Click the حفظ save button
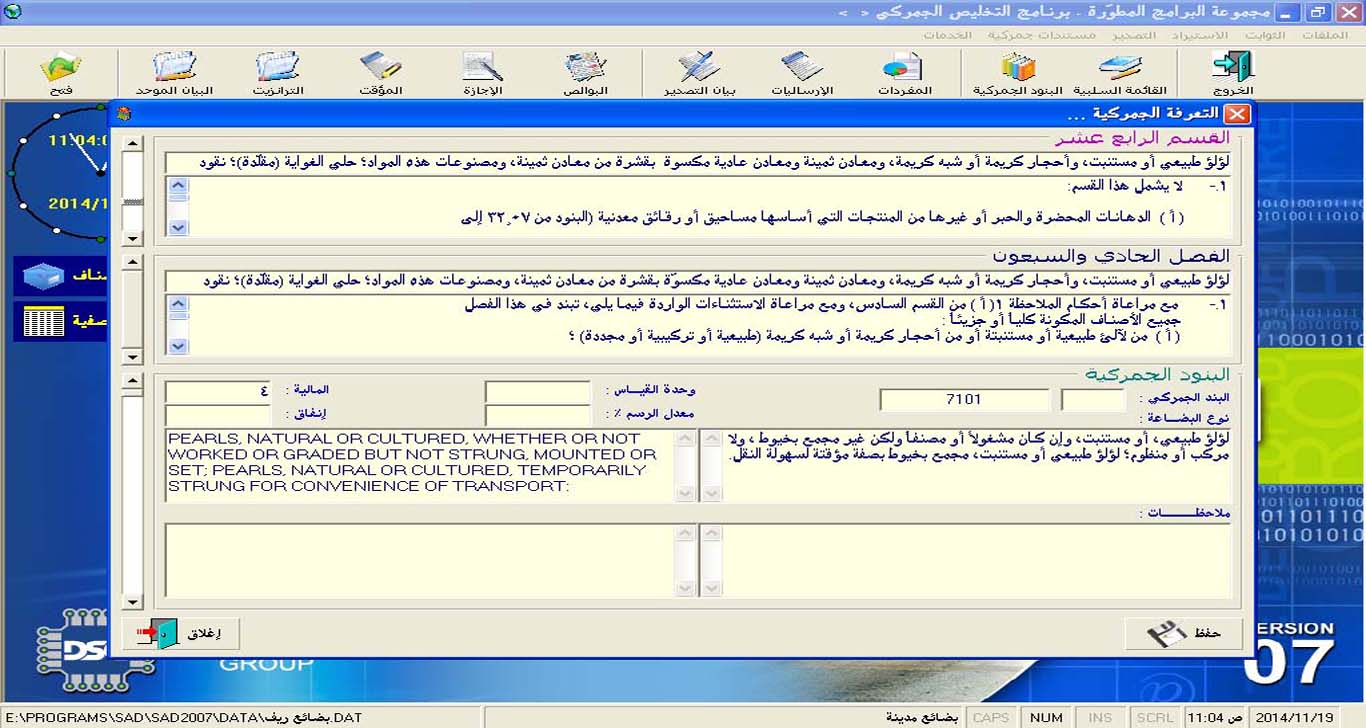Screen dimensions: 1366x728 (1184, 633)
